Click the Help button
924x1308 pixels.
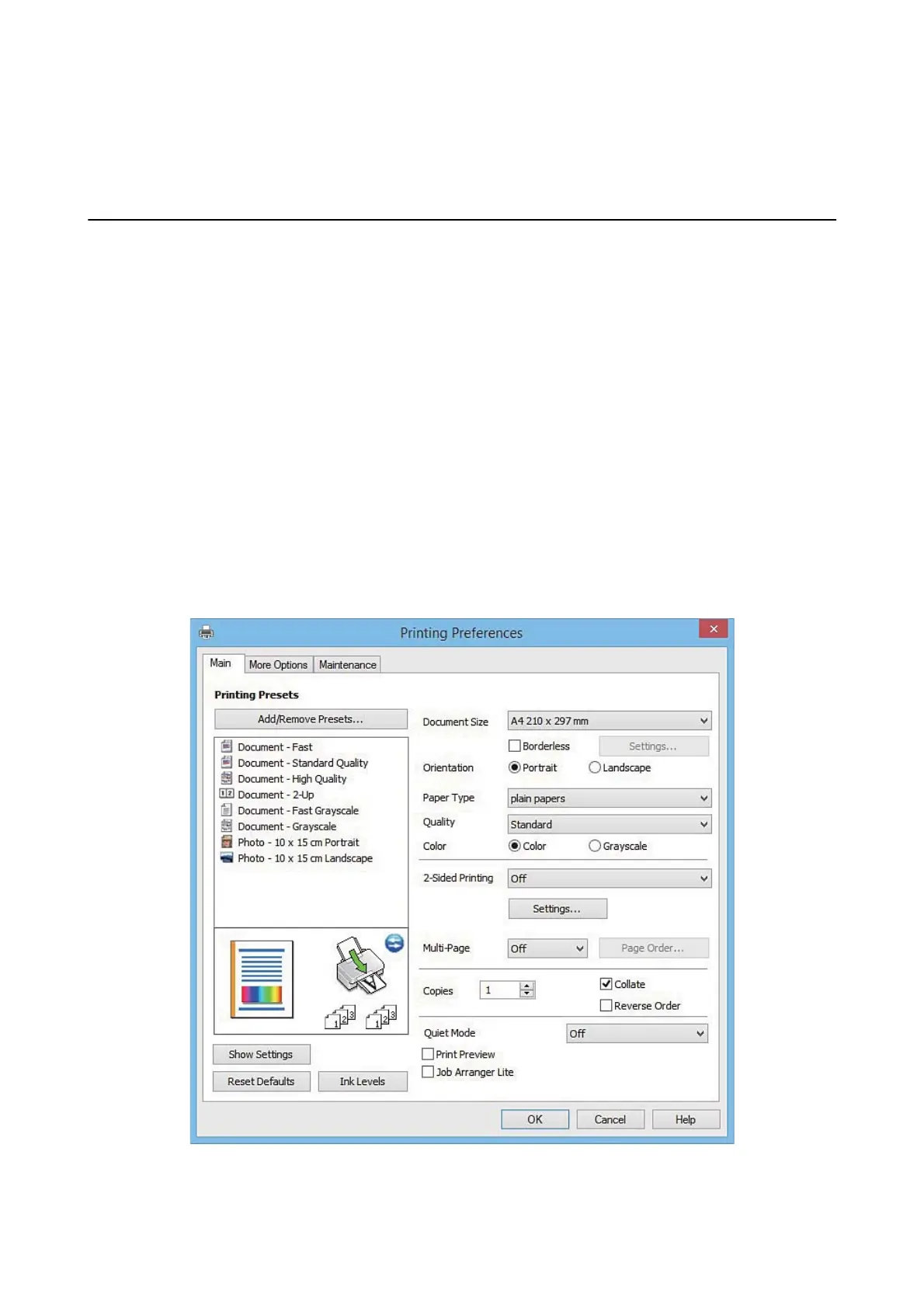pos(686,1119)
